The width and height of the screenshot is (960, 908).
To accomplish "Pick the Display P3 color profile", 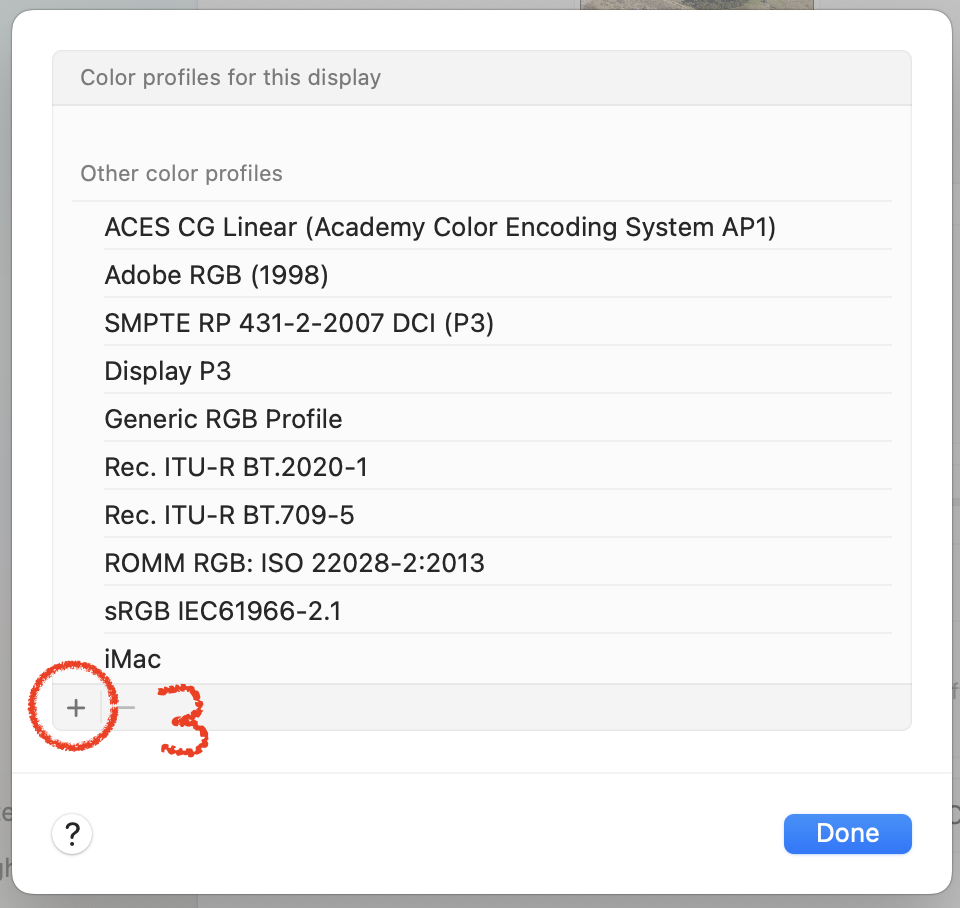I will click(x=168, y=371).
